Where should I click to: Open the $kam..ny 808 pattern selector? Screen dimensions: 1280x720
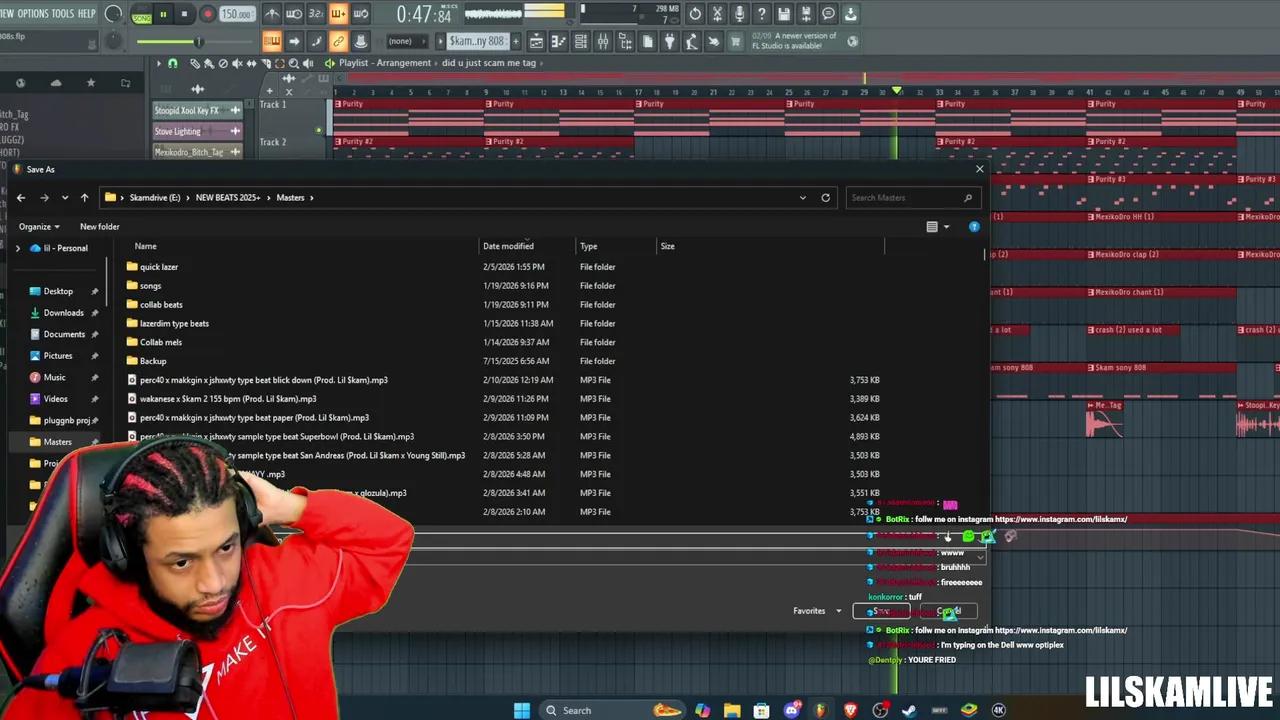pos(477,41)
